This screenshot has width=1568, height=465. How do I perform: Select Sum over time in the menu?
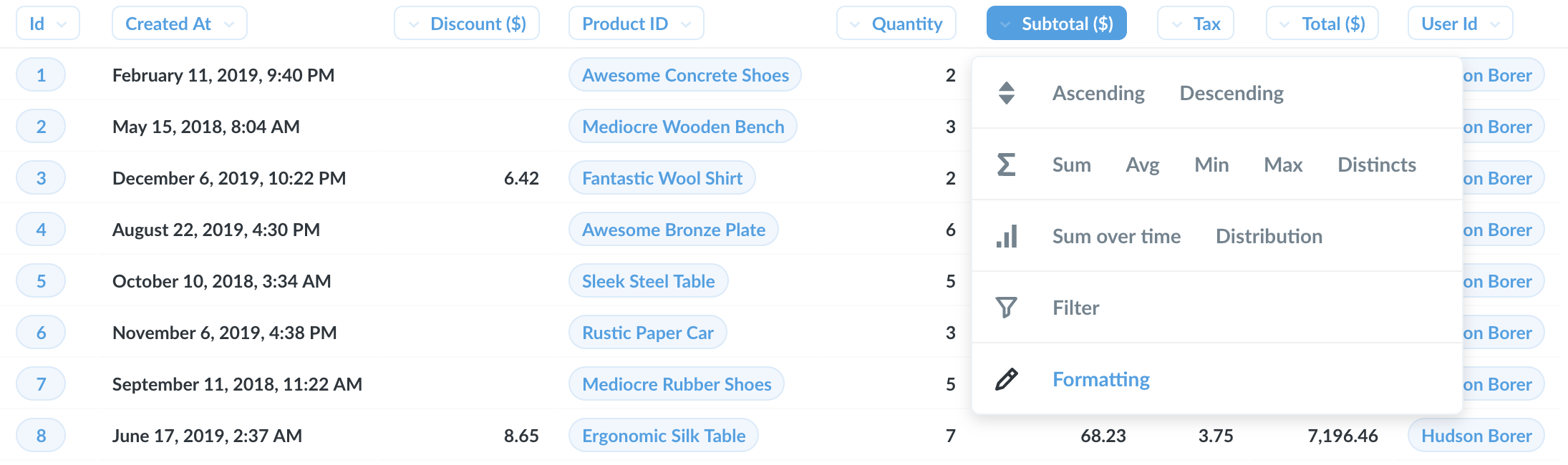(1116, 236)
